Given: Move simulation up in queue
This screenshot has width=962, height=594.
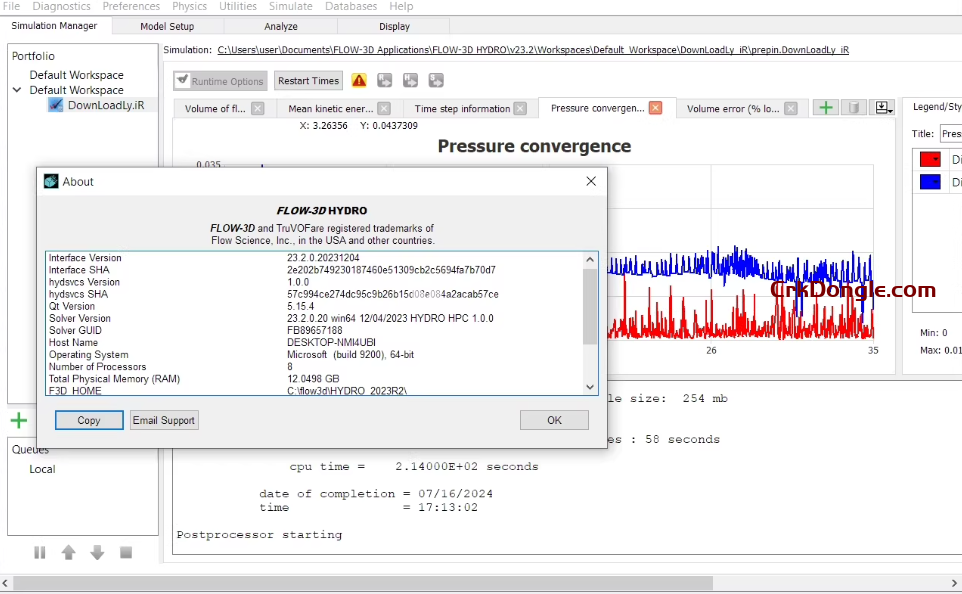Looking at the screenshot, I should (x=68, y=552).
